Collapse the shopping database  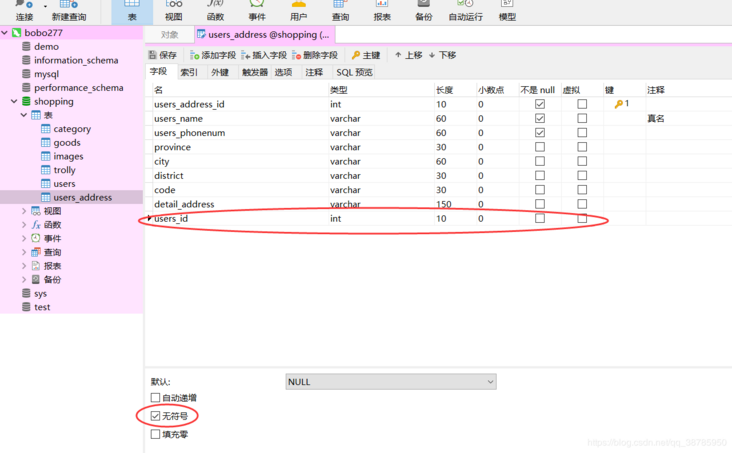click(14, 101)
